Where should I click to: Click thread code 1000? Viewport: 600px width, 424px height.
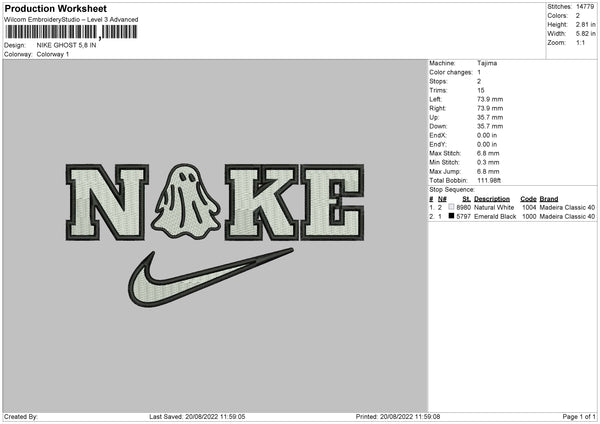tap(529, 217)
